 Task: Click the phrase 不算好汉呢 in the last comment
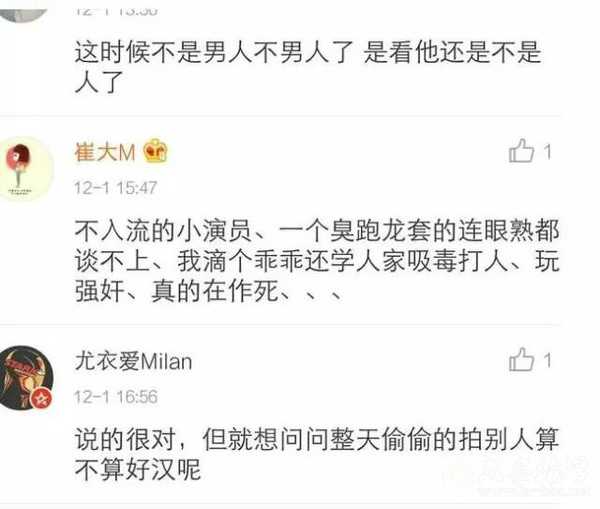pos(138,469)
